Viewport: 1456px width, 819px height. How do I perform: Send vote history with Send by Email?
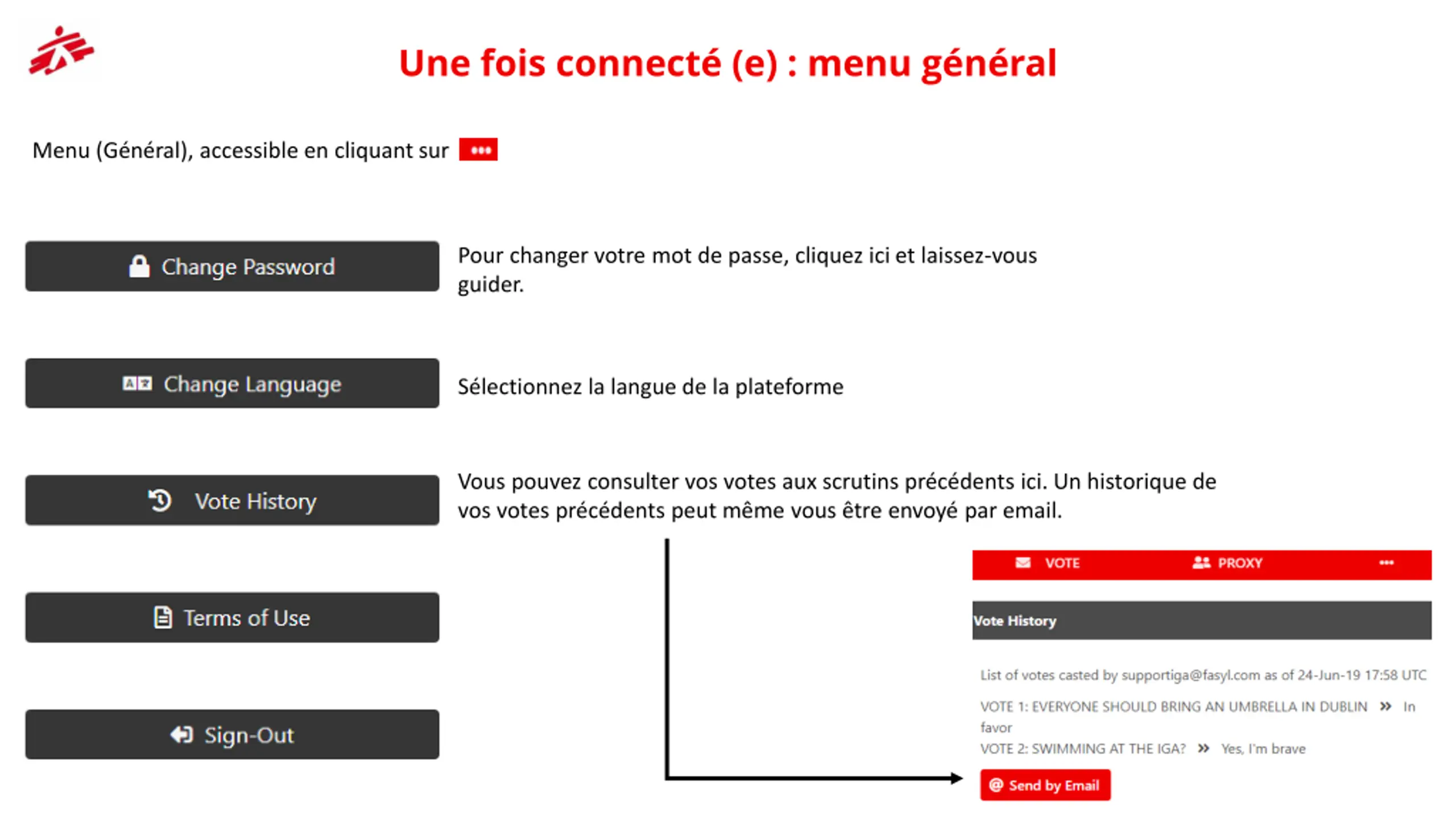click(x=1045, y=785)
